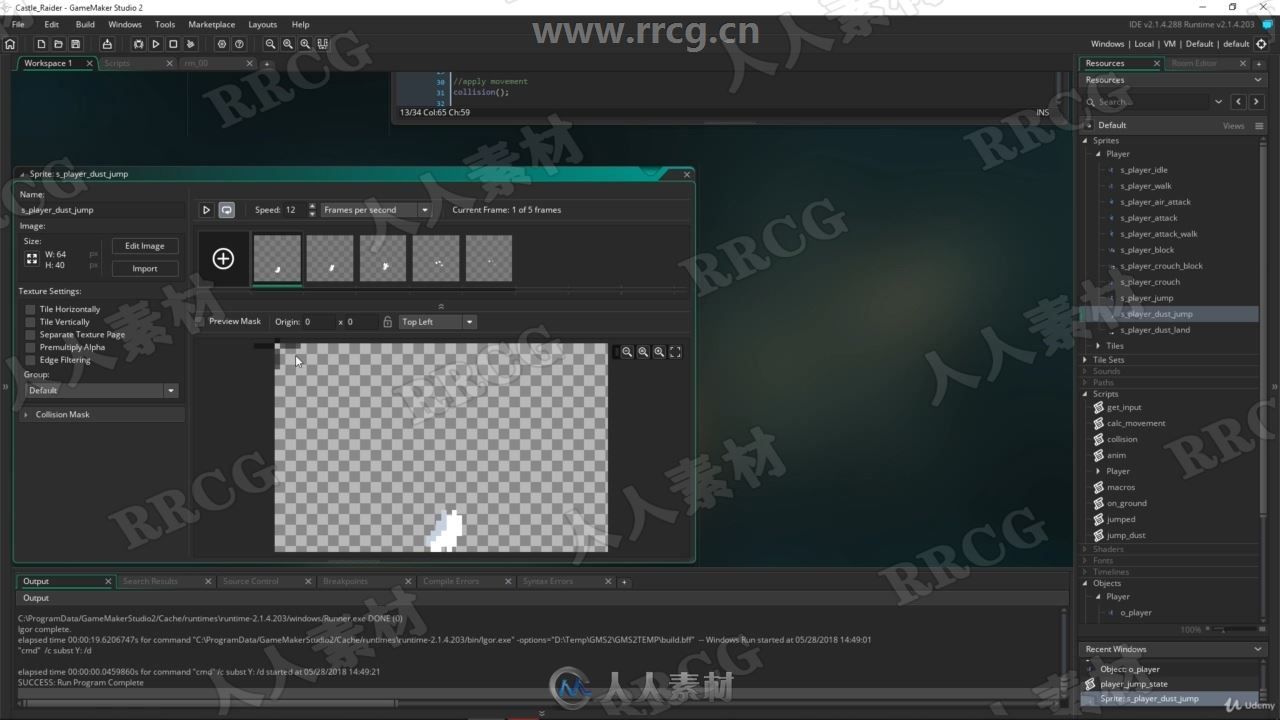Viewport: 1280px width, 720px height.
Task: Open the Help manual icon
Action: (x=239, y=44)
